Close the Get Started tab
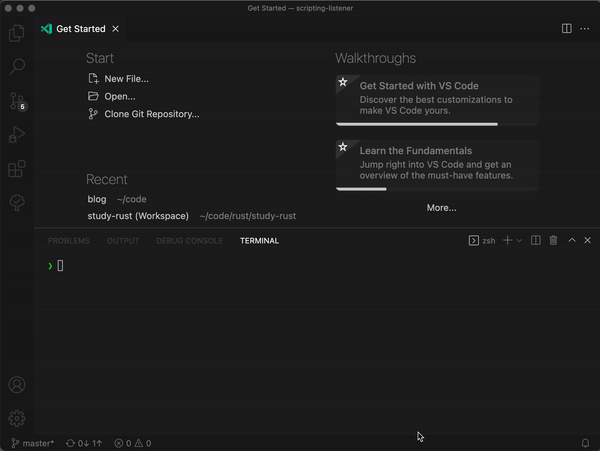This screenshot has width=600, height=451. [115, 29]
